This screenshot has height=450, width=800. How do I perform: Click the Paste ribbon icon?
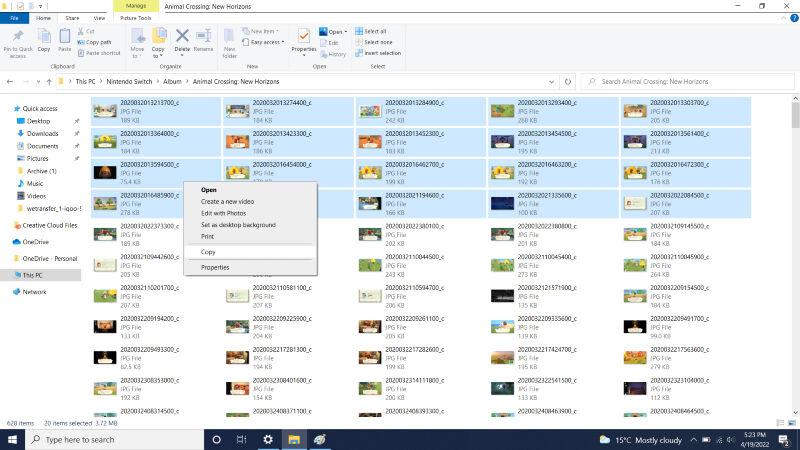[x=64, y=41]
